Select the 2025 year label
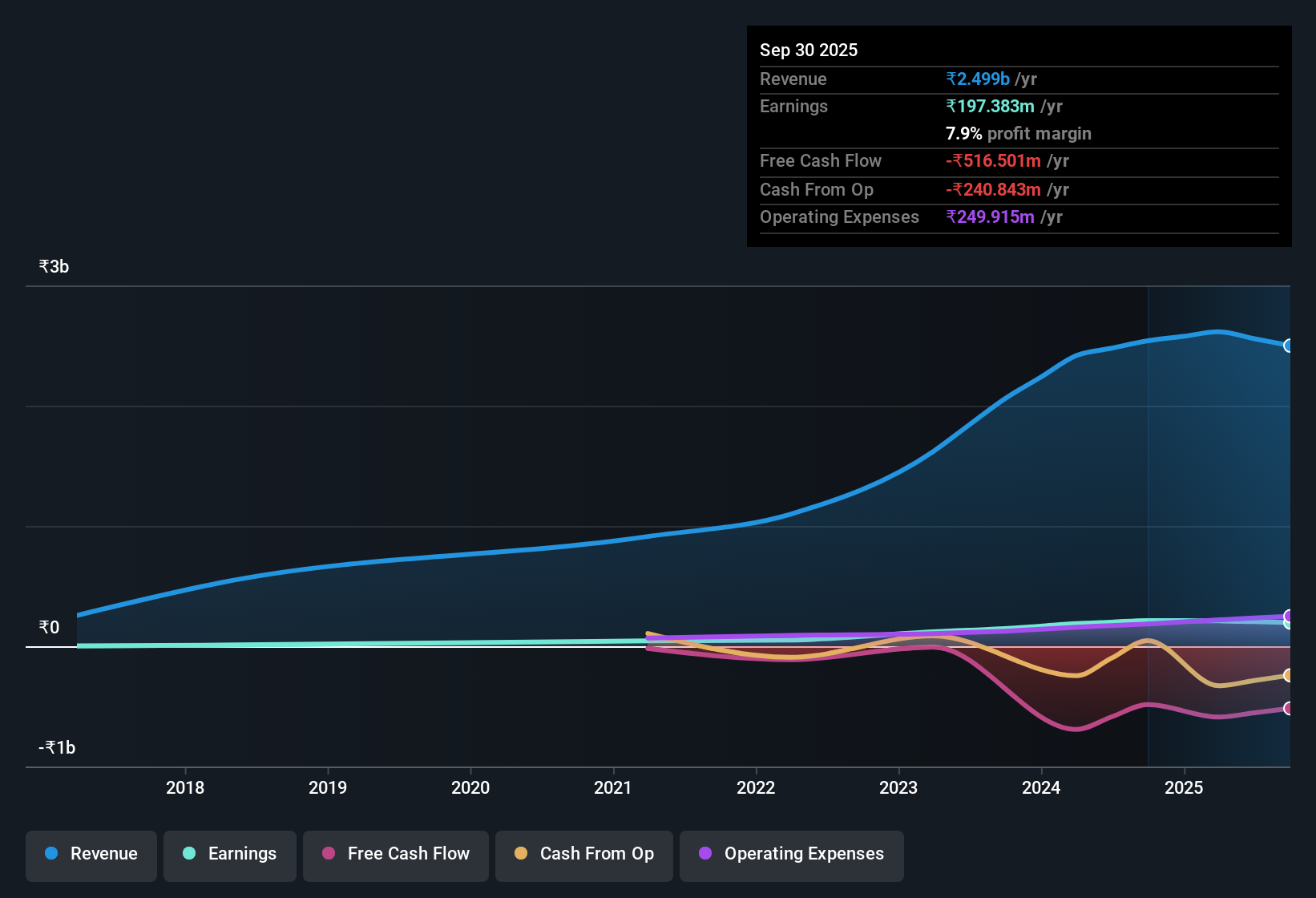This screenshot has width=1316, height=898. [x=1184, y=787]
